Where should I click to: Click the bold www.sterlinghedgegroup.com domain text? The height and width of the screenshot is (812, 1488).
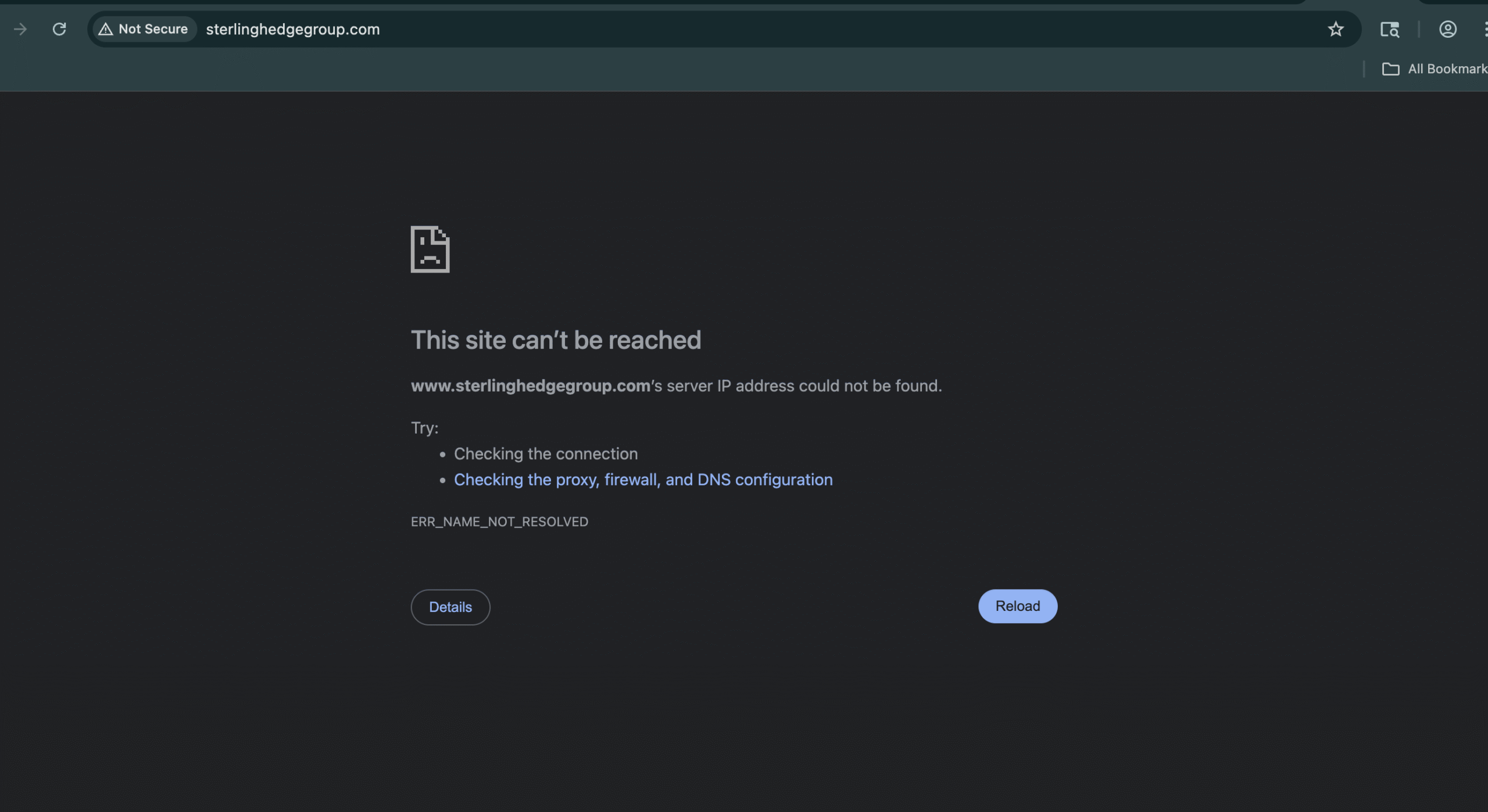pos(530,386)
